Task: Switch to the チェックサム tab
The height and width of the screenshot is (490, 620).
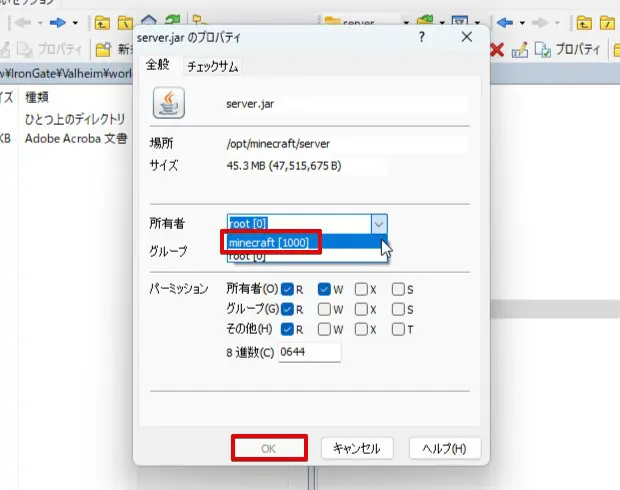Action: pyautogui.click(x=213, y=67)
